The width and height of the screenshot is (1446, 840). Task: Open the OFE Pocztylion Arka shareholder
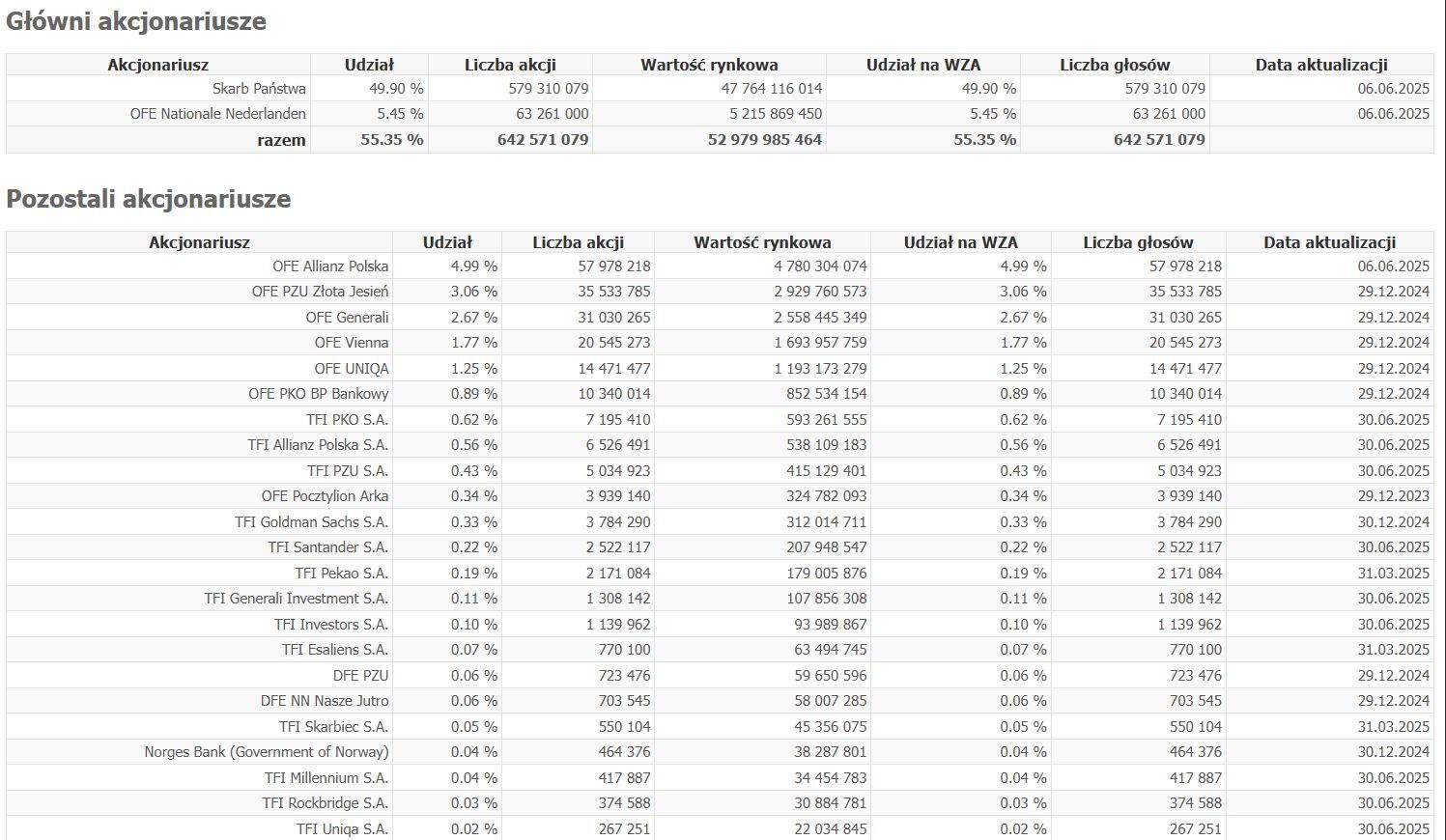325,496
